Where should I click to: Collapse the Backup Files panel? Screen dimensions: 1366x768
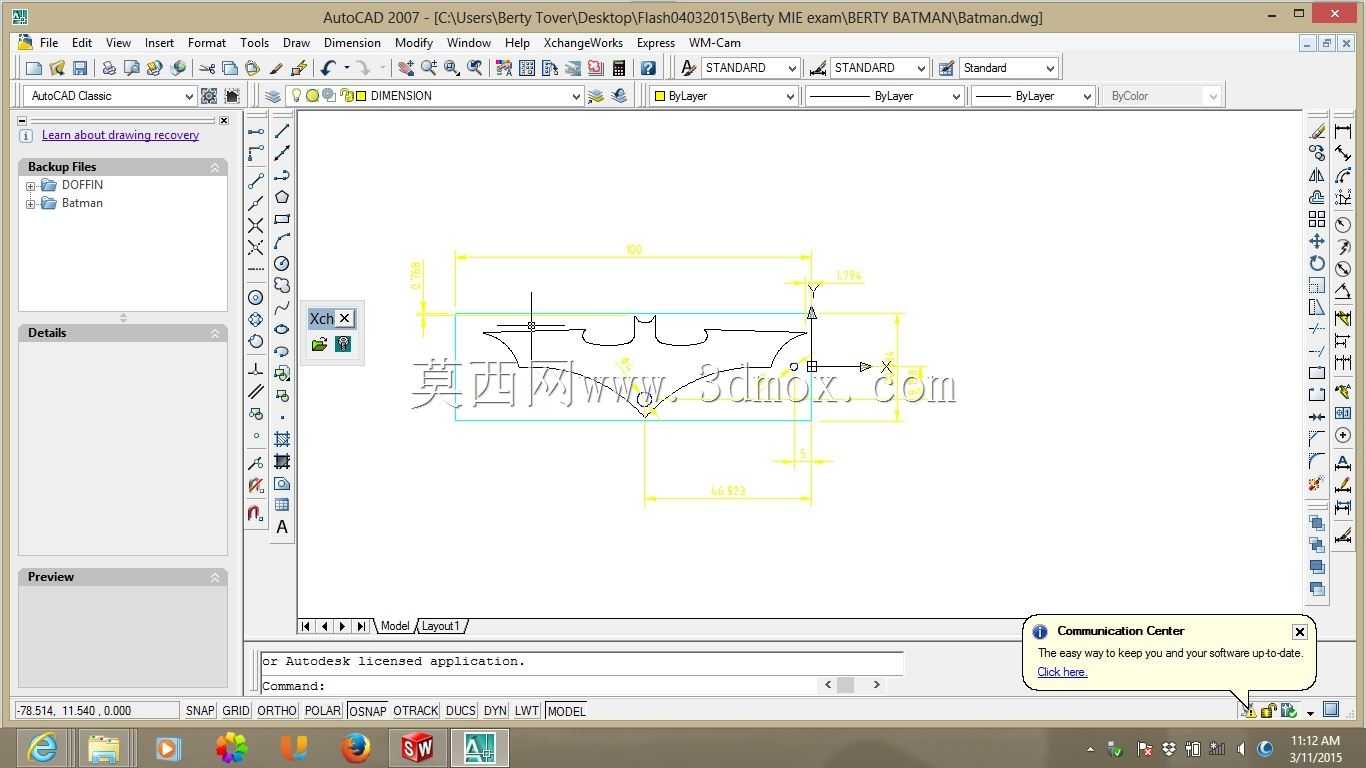pyautogui.click(x=214, y=167)
